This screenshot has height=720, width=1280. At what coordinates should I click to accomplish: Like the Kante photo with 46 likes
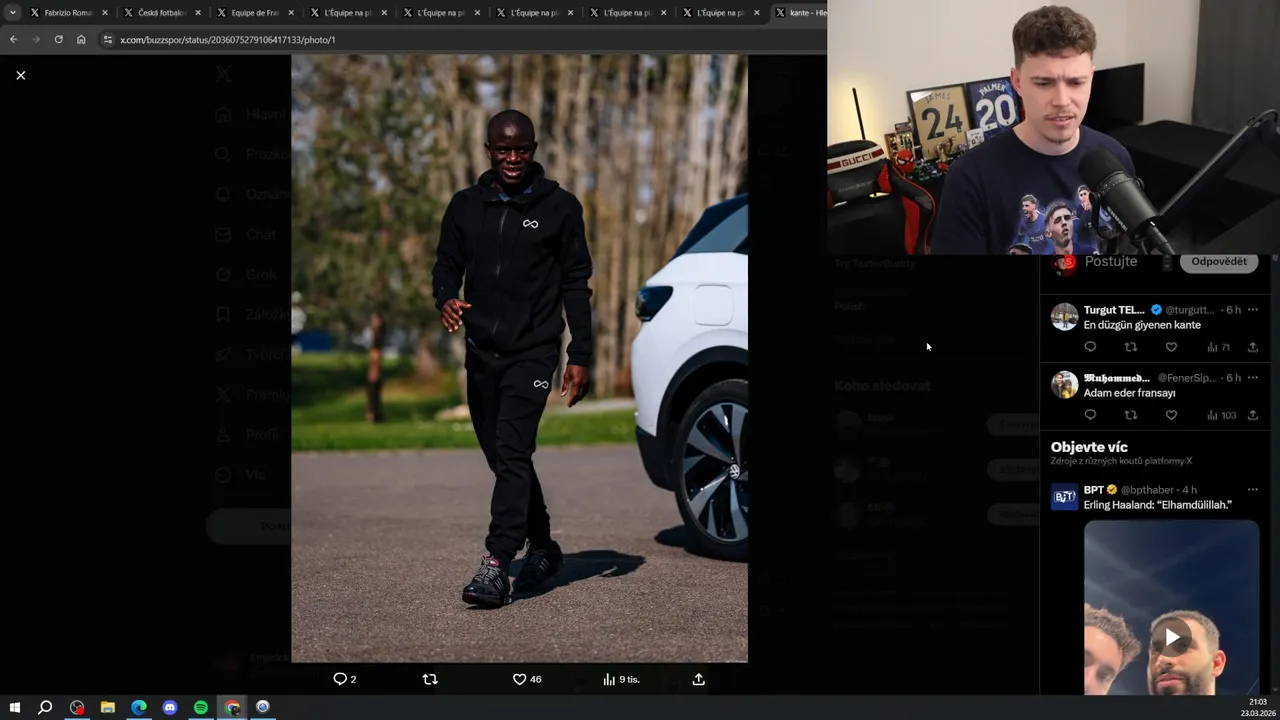pyautogui.click(x=527, y=679)
